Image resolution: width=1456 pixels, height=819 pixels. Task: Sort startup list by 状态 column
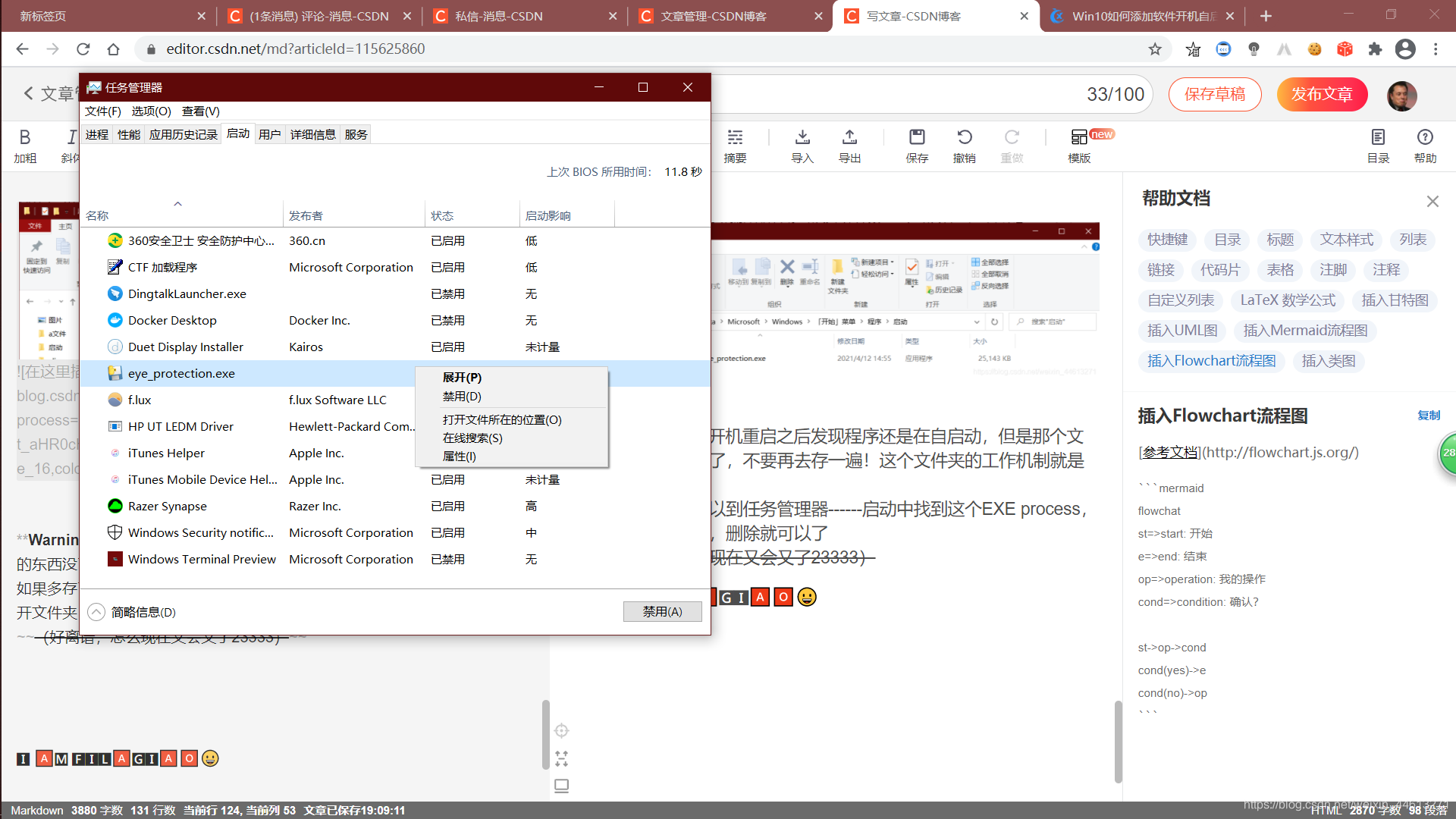click(x=472, y=215)
